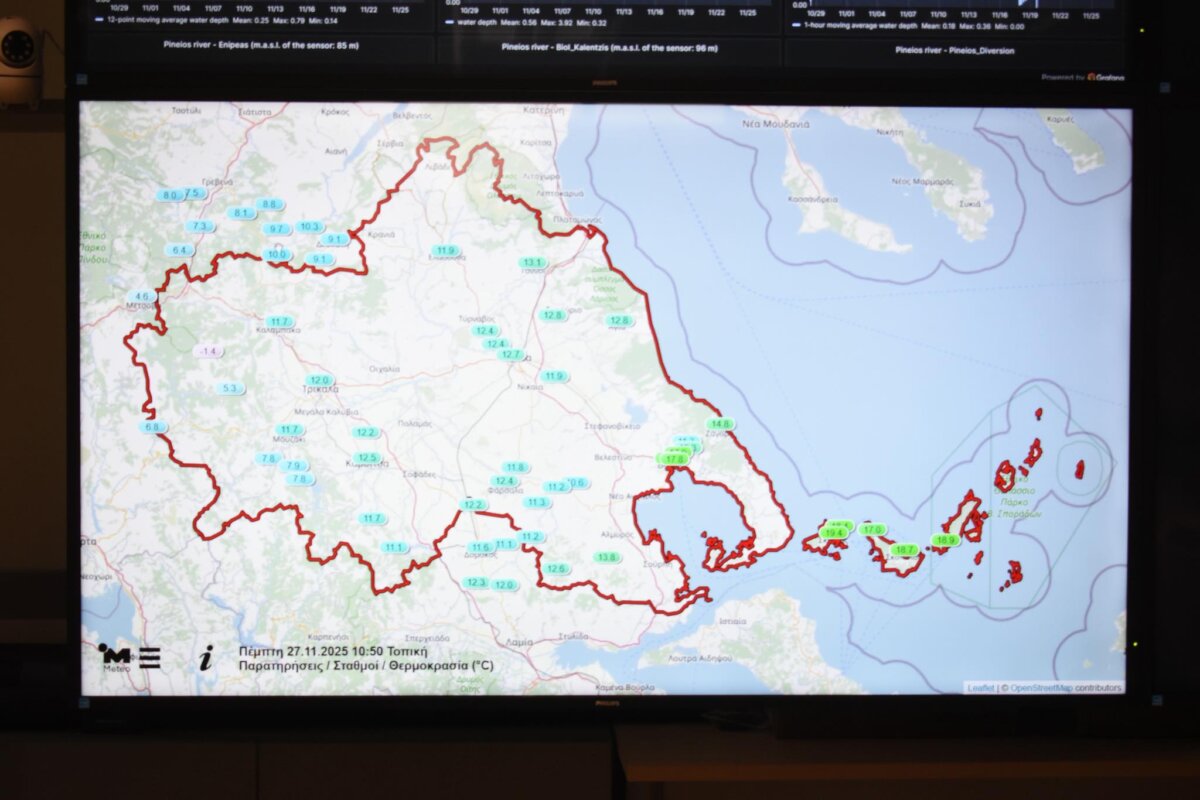Select the Pineios river - Enipeas panel title

pyautogui.click(x=261, y=45)
